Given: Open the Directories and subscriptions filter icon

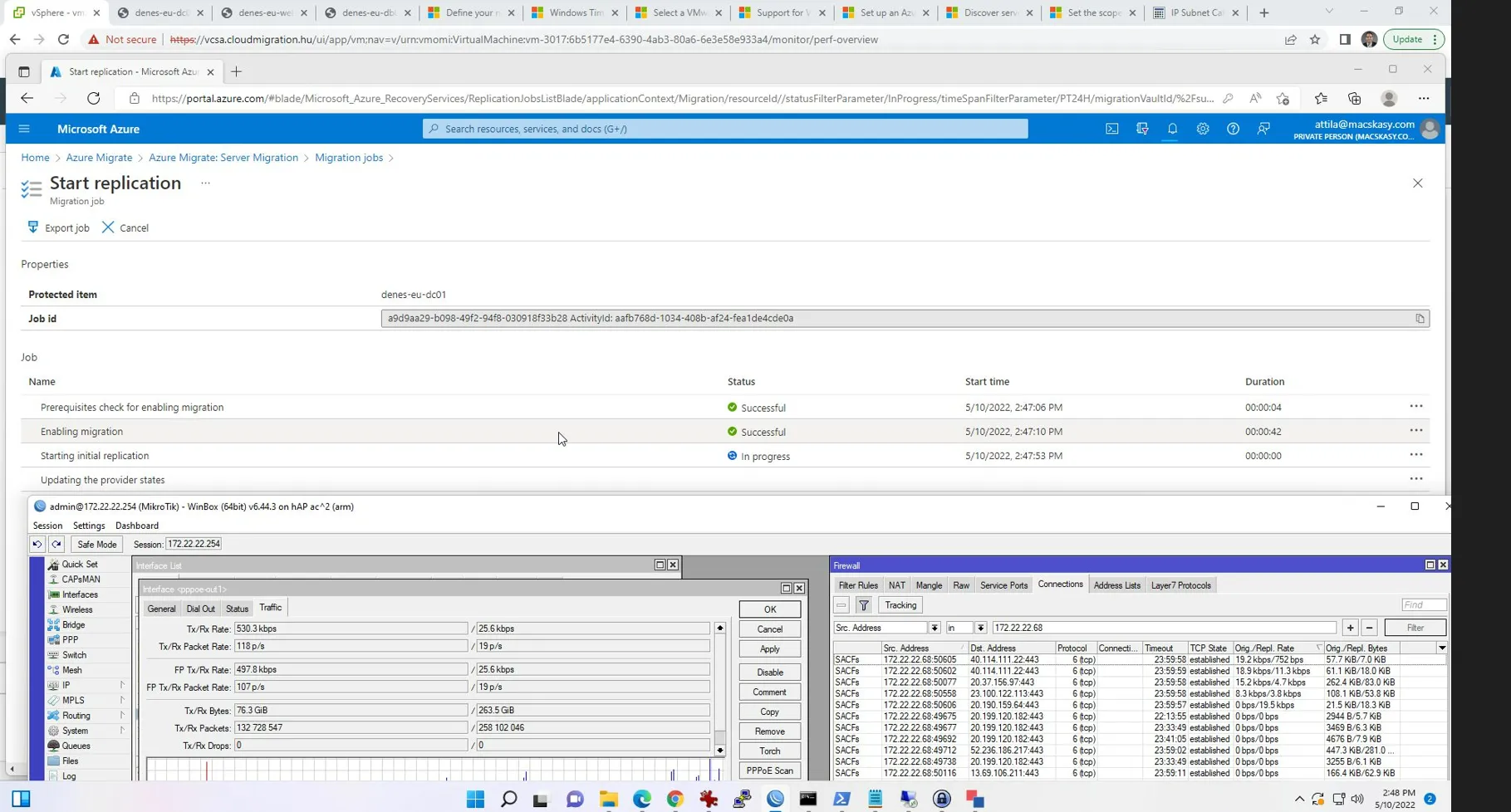Looking at the screenshot, I should point(1142,129).
